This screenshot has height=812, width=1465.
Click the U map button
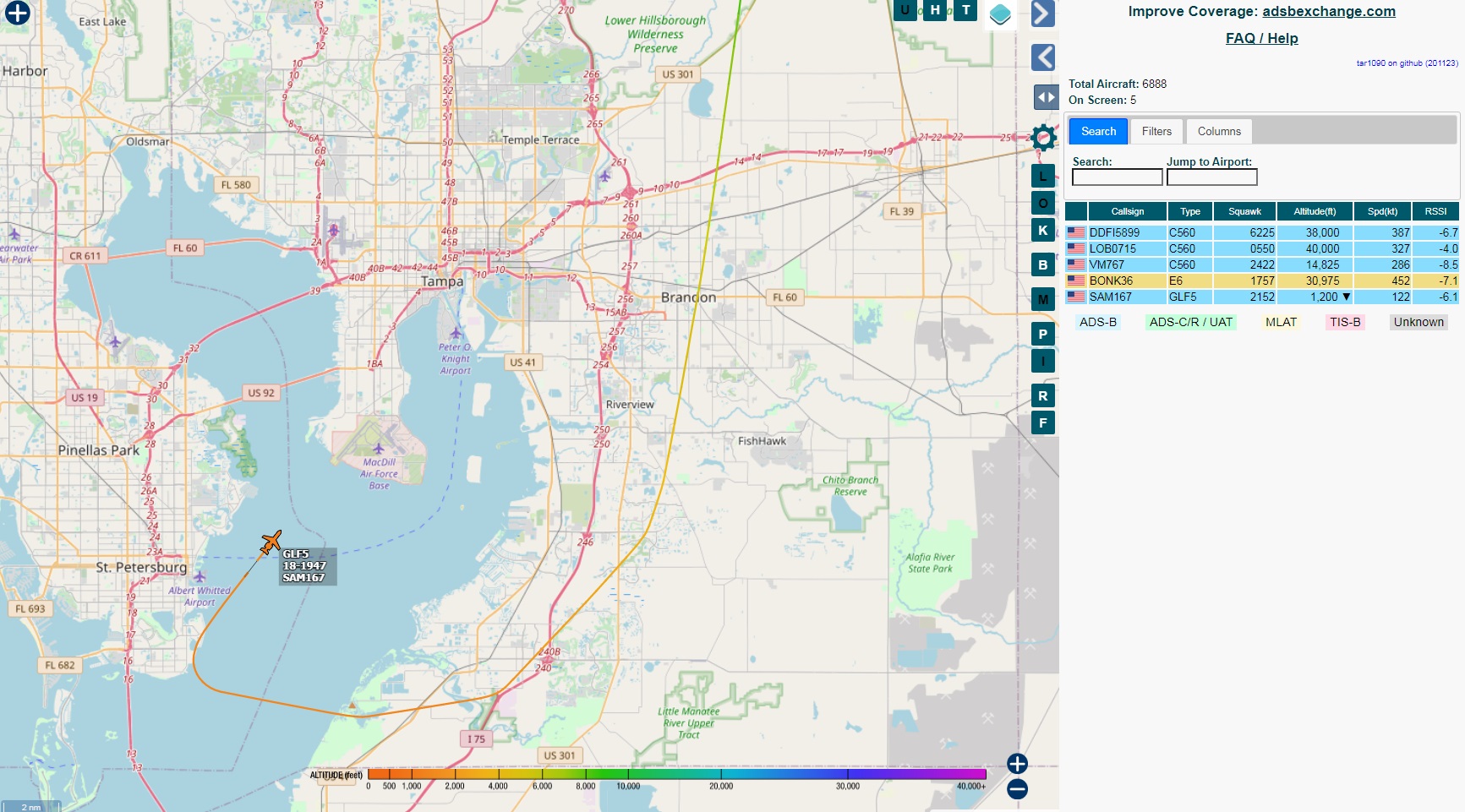(905, 10)
